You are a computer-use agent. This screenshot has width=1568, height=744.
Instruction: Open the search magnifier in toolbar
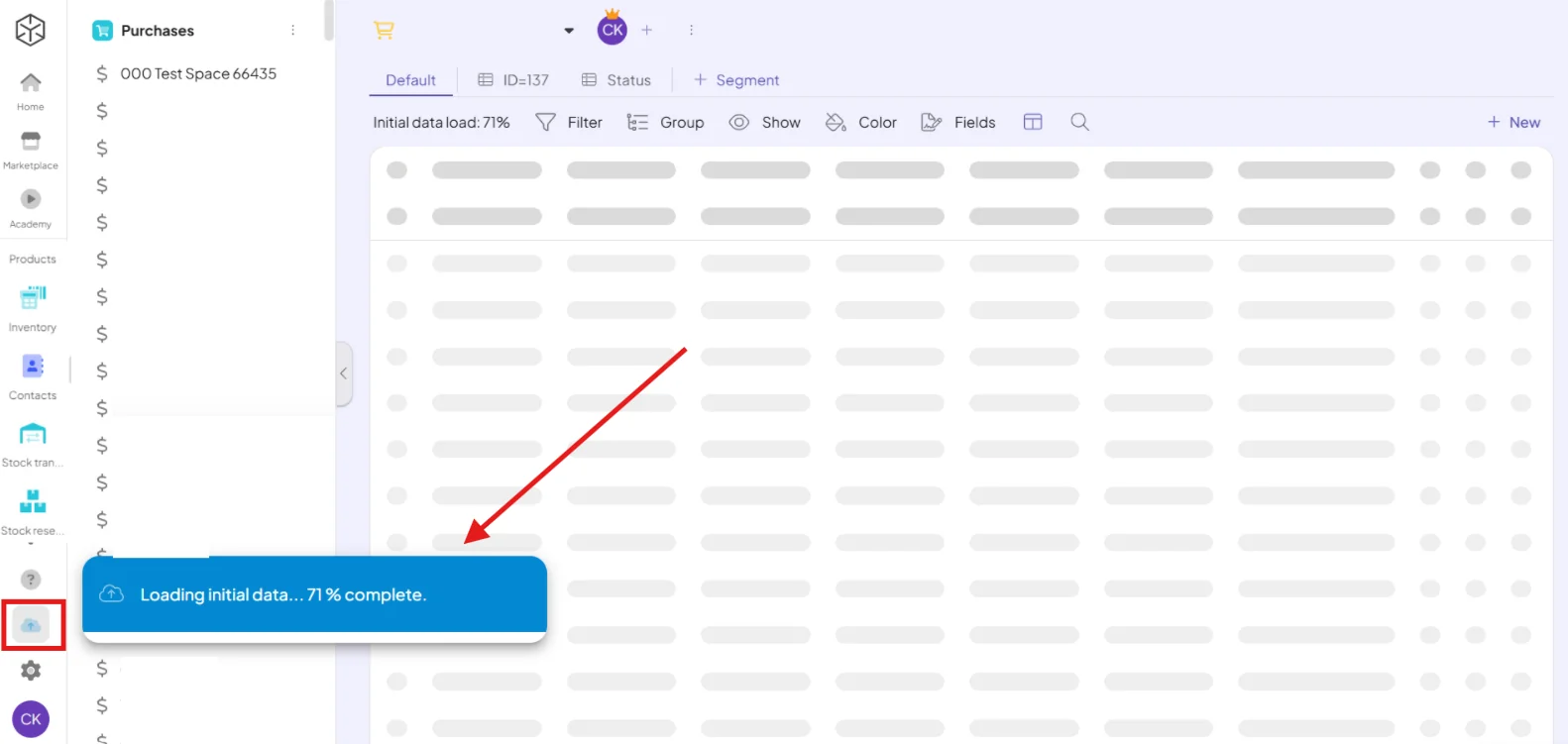point(1079,122)
